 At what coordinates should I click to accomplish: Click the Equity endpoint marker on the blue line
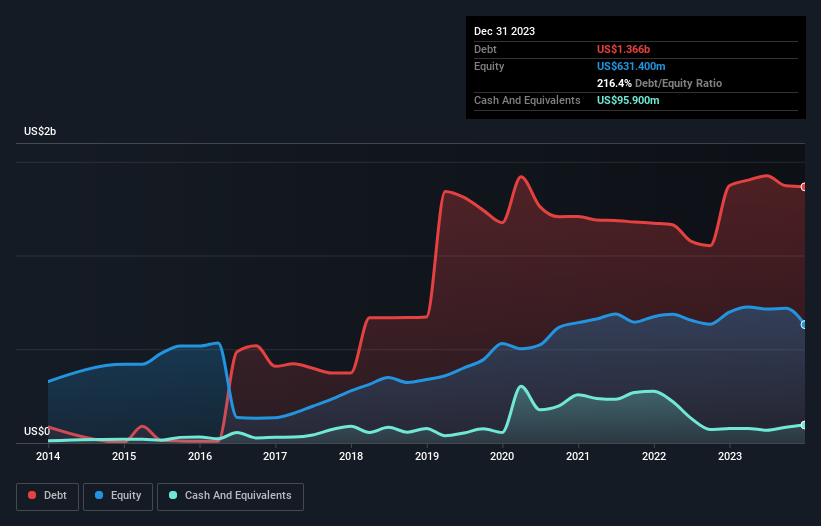[804, 325]
